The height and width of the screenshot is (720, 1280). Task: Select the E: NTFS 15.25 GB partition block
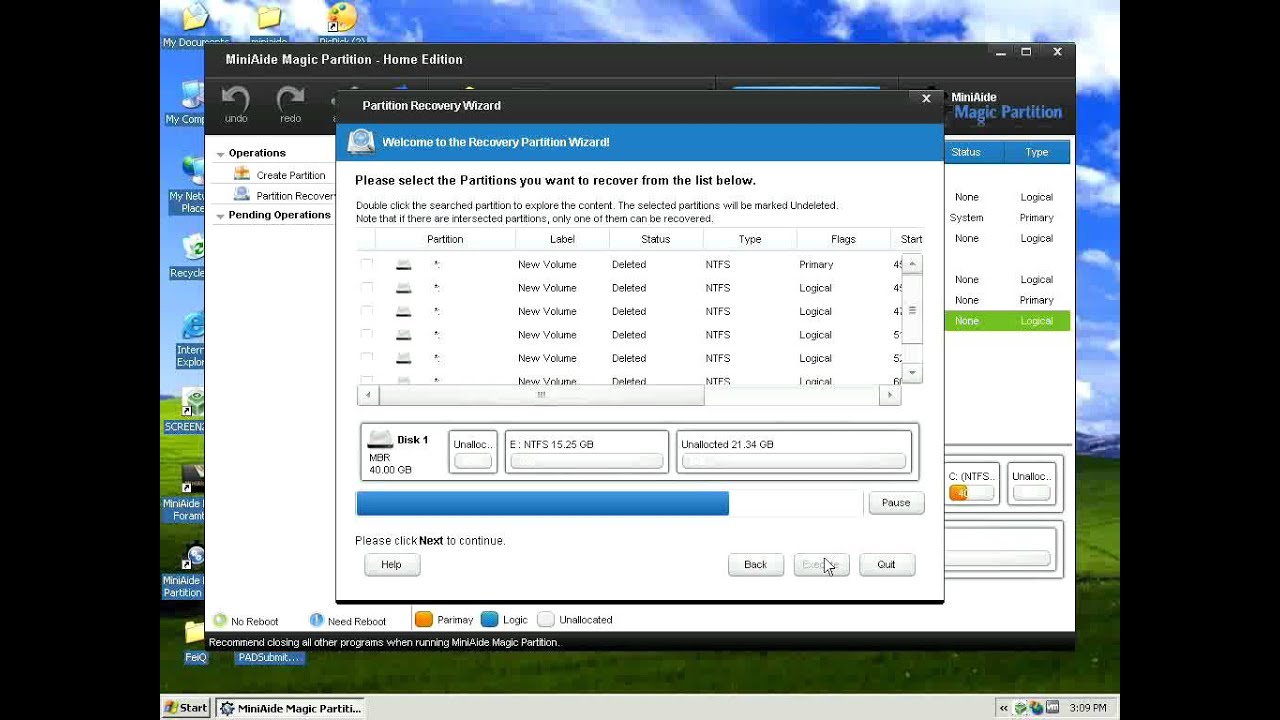coord(587,452)
